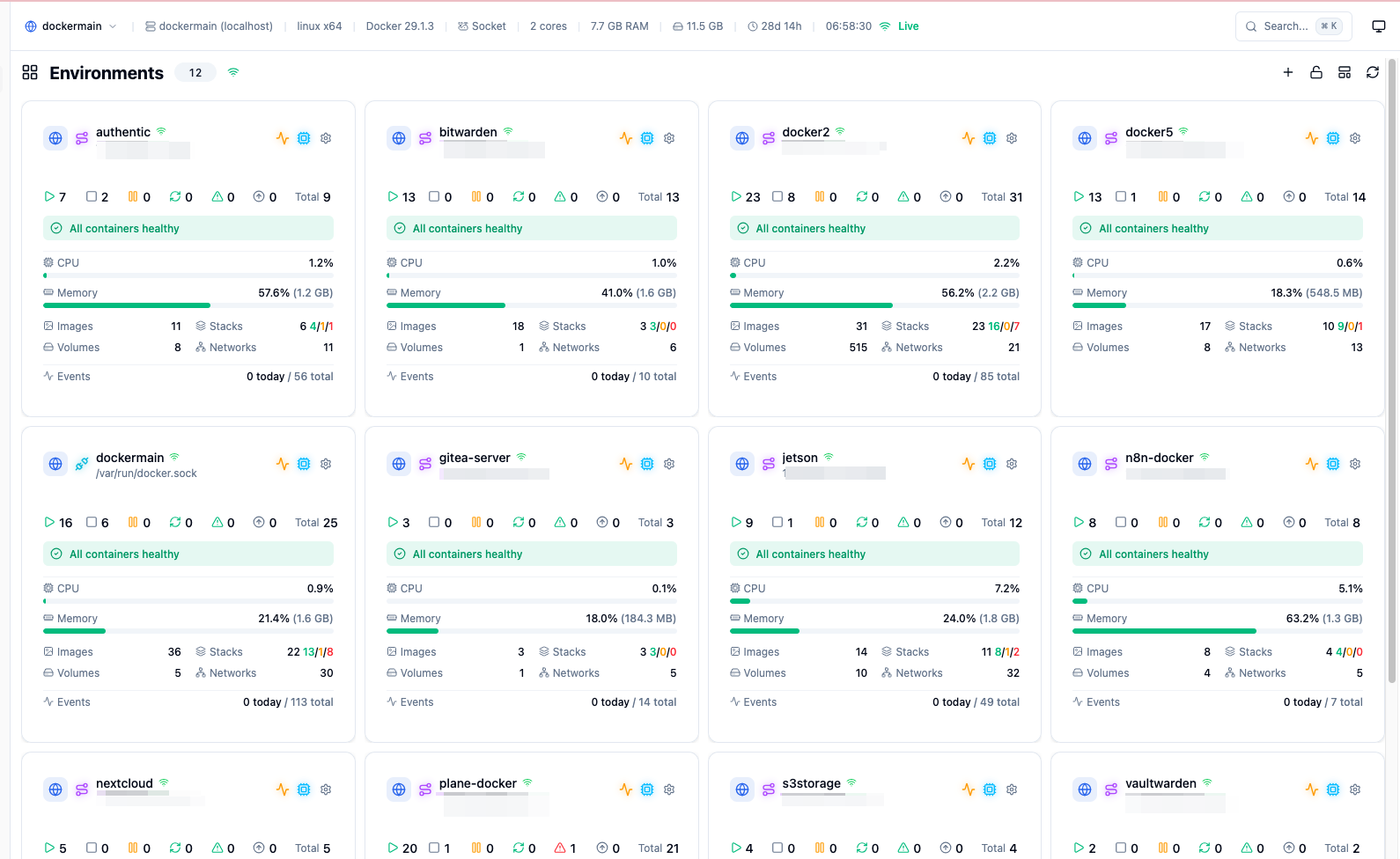Click the Volumes value 515 on docker2 card
Screen dimensions: 1400x859
pyautogui.click(x=858, y=348)
